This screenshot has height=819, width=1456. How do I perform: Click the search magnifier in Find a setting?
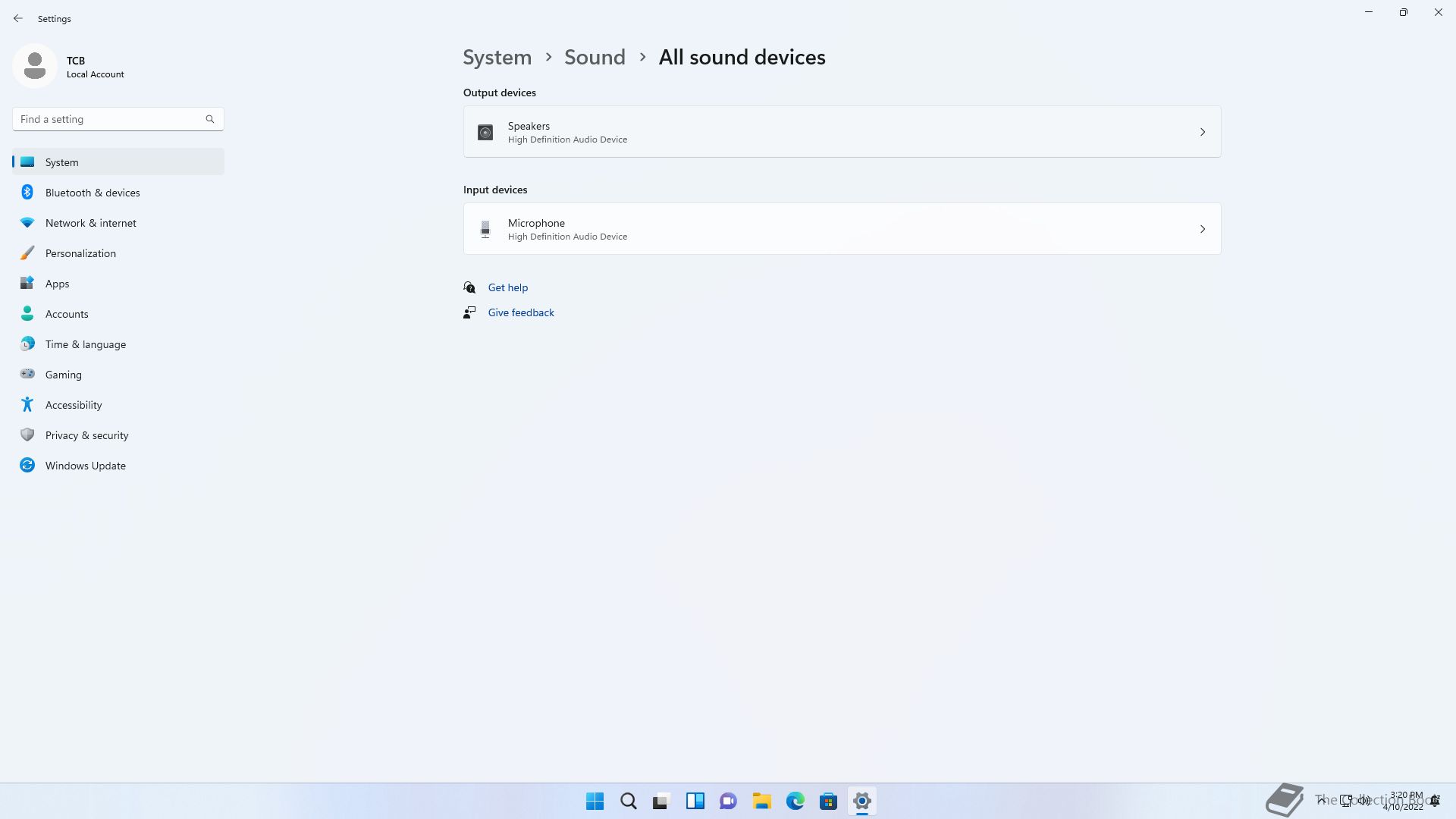pos(210,119)
